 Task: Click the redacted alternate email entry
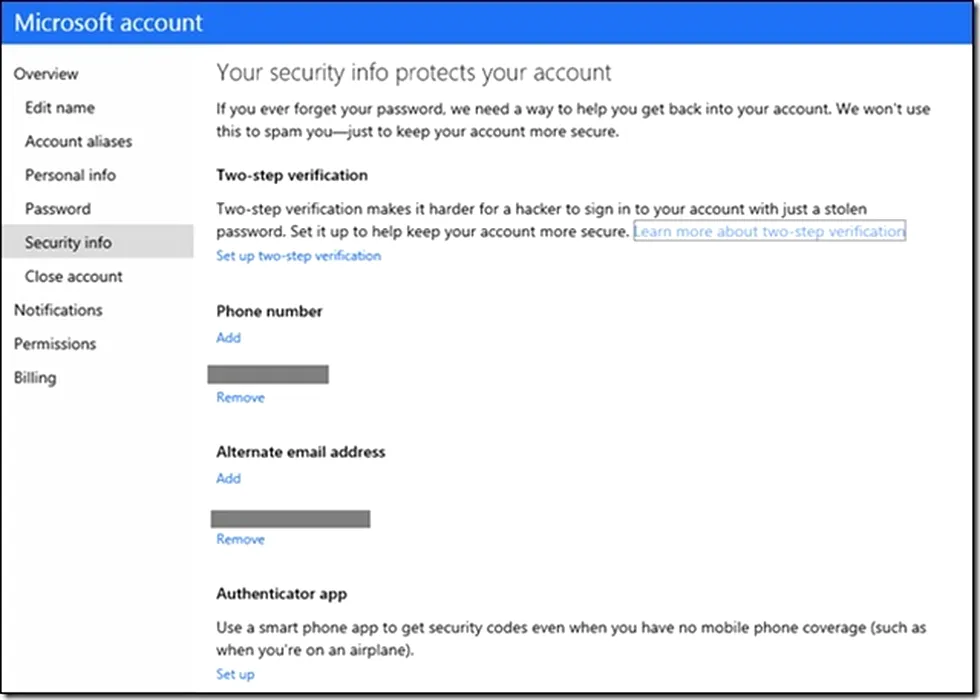click(x=291, y=519)
